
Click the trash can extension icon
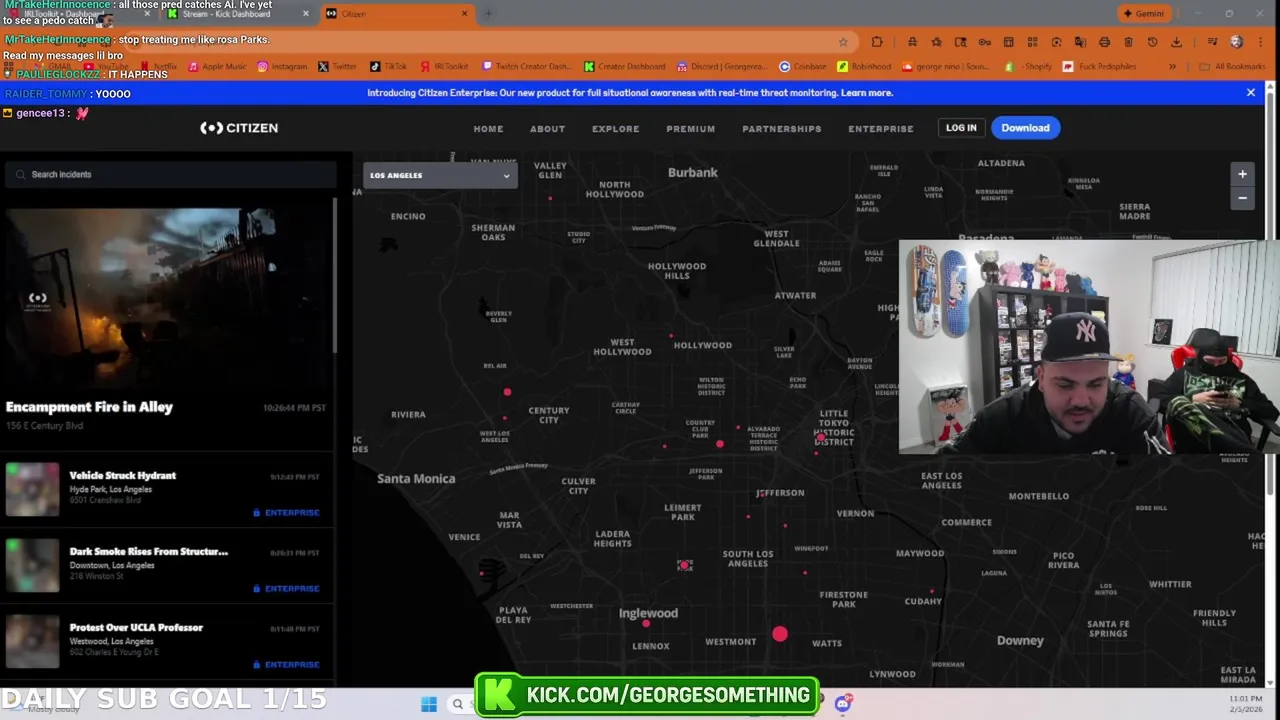pyautogui.click(x=1128, y=42)
